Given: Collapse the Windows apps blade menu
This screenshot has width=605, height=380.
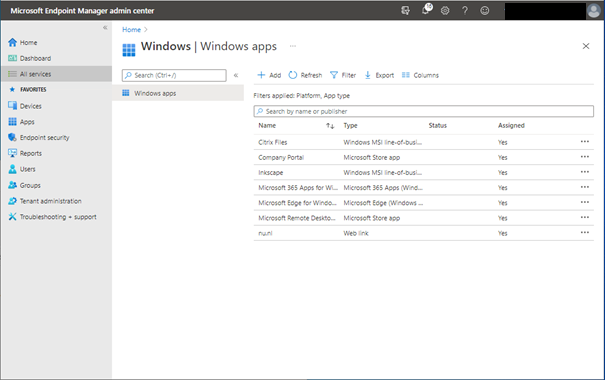Looking at the screenshot, I should (236, 75).
